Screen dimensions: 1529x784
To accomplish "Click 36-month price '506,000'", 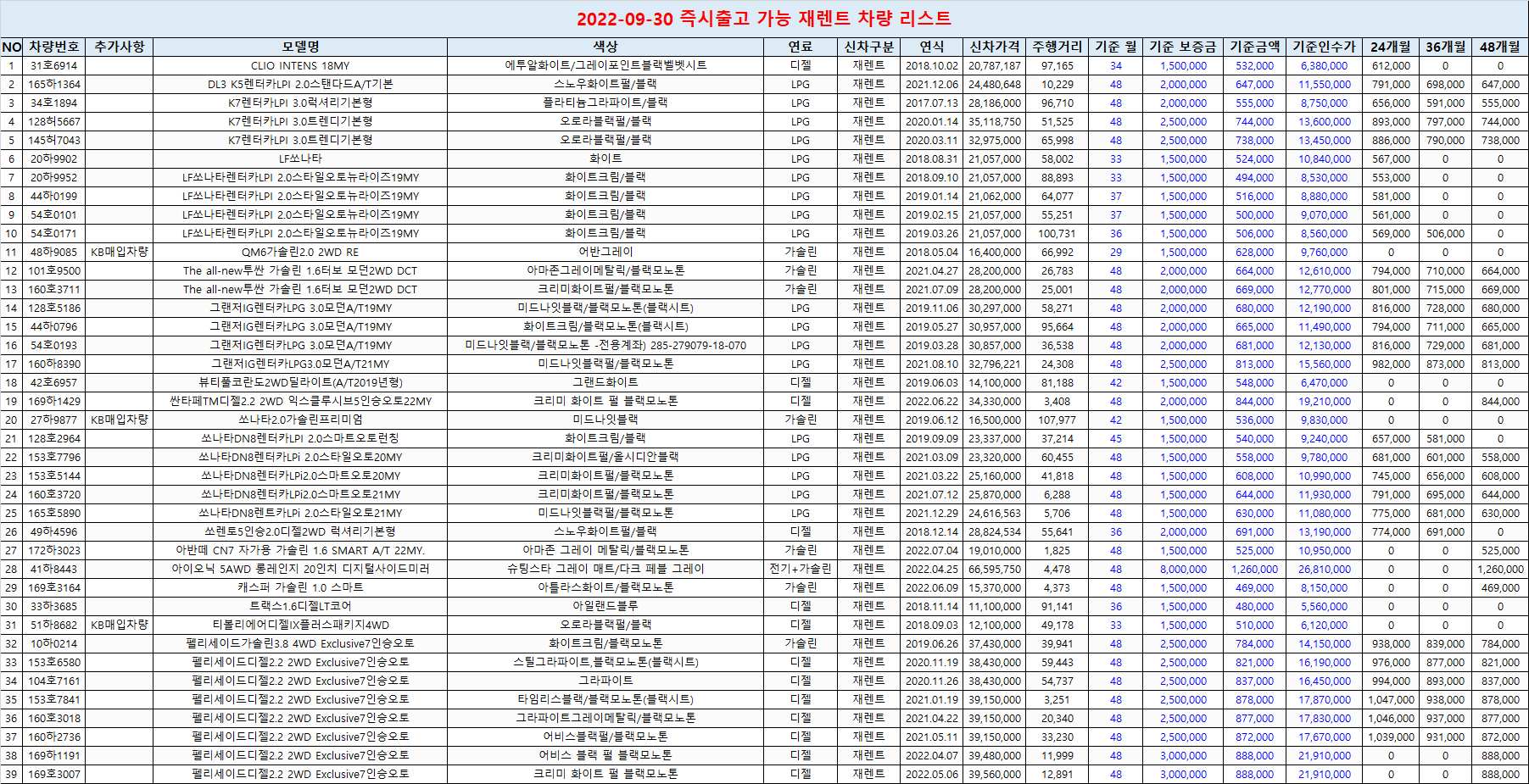I will coord(1445,233).
